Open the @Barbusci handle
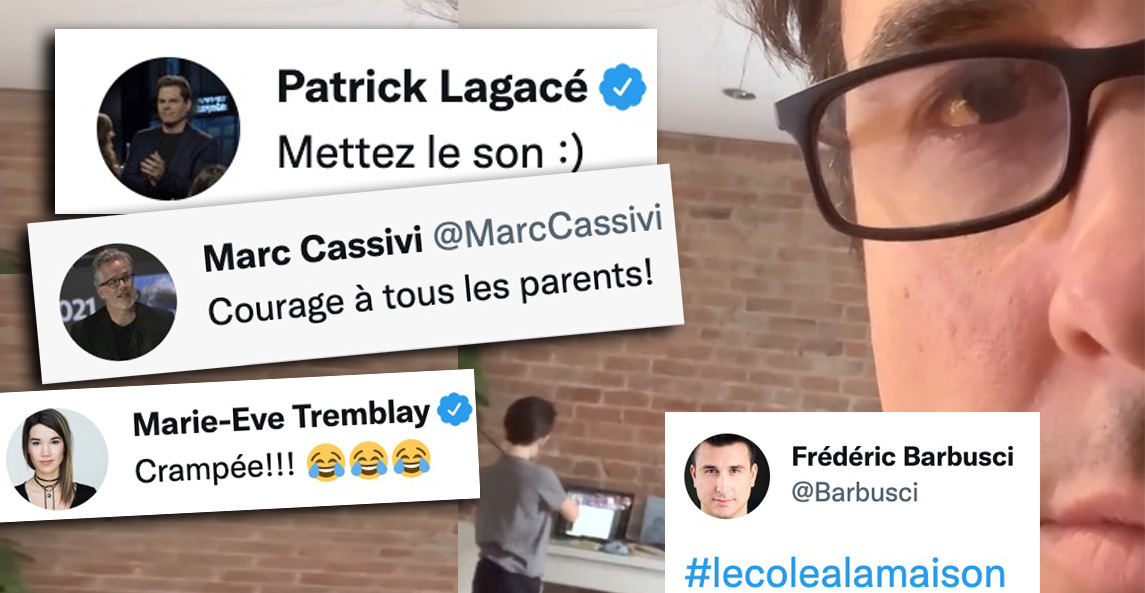The image size is (1145, 593). pyautogui.click(x=854, y=493)
